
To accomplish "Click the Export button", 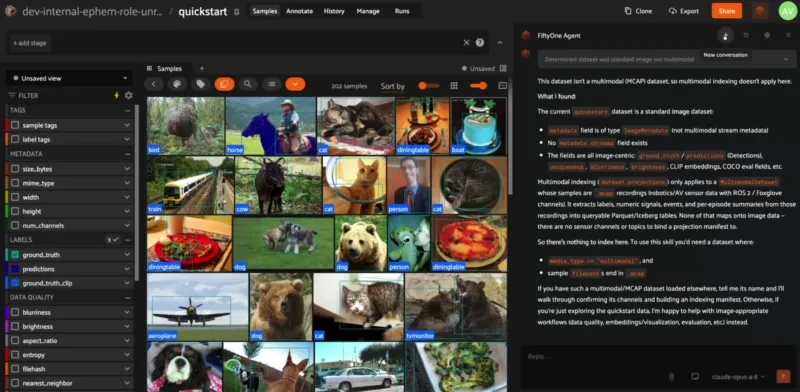I will coord(684,11).
